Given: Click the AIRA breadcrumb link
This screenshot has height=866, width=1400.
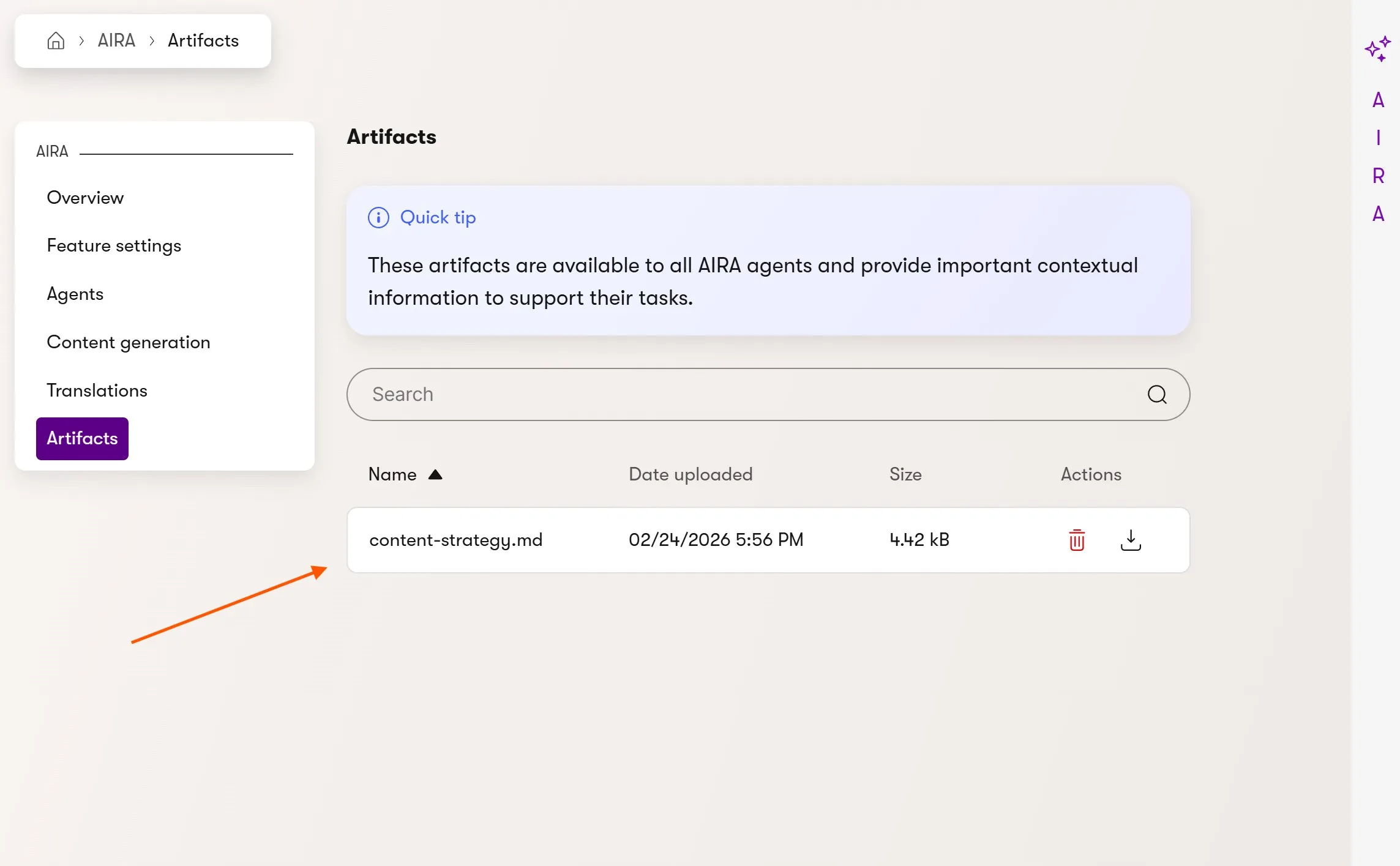Looking at the screenshot, I should point(116,40).
